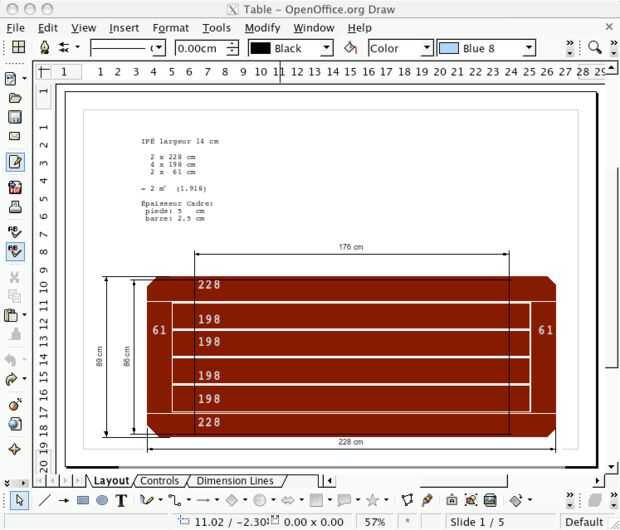Click the Display Grid icon
620x530 pixels.
pos(18,47)
